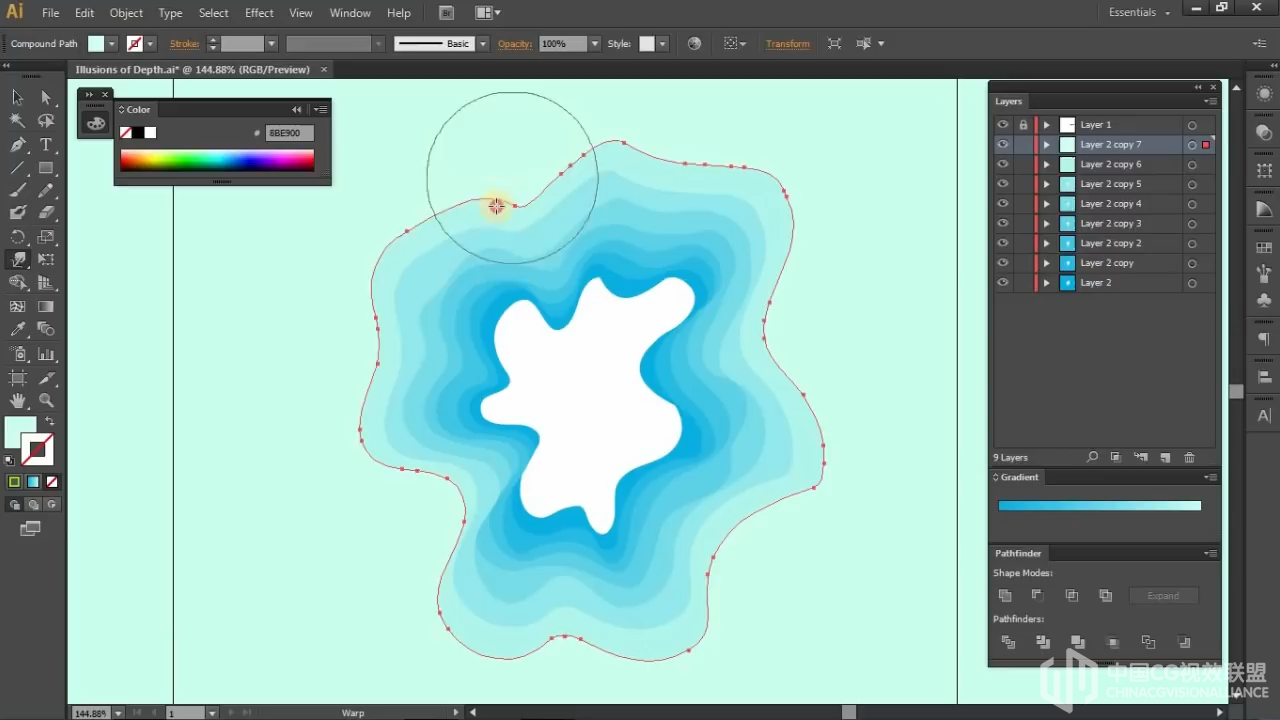Screen dimensions: 1280x720
Task: Click the Expand button in Pathfinder
Action: [1163, 595]
